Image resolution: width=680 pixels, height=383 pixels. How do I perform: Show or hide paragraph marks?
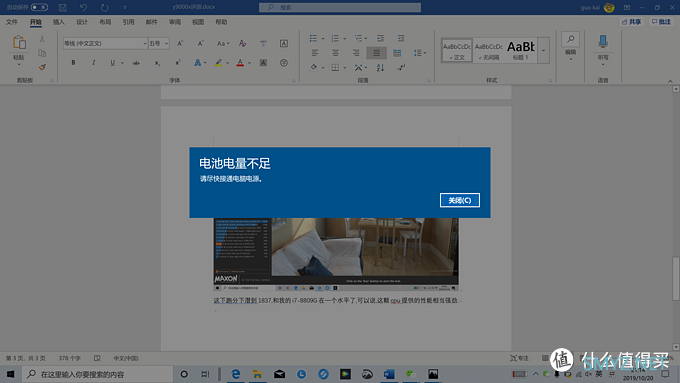click(401, 68)
